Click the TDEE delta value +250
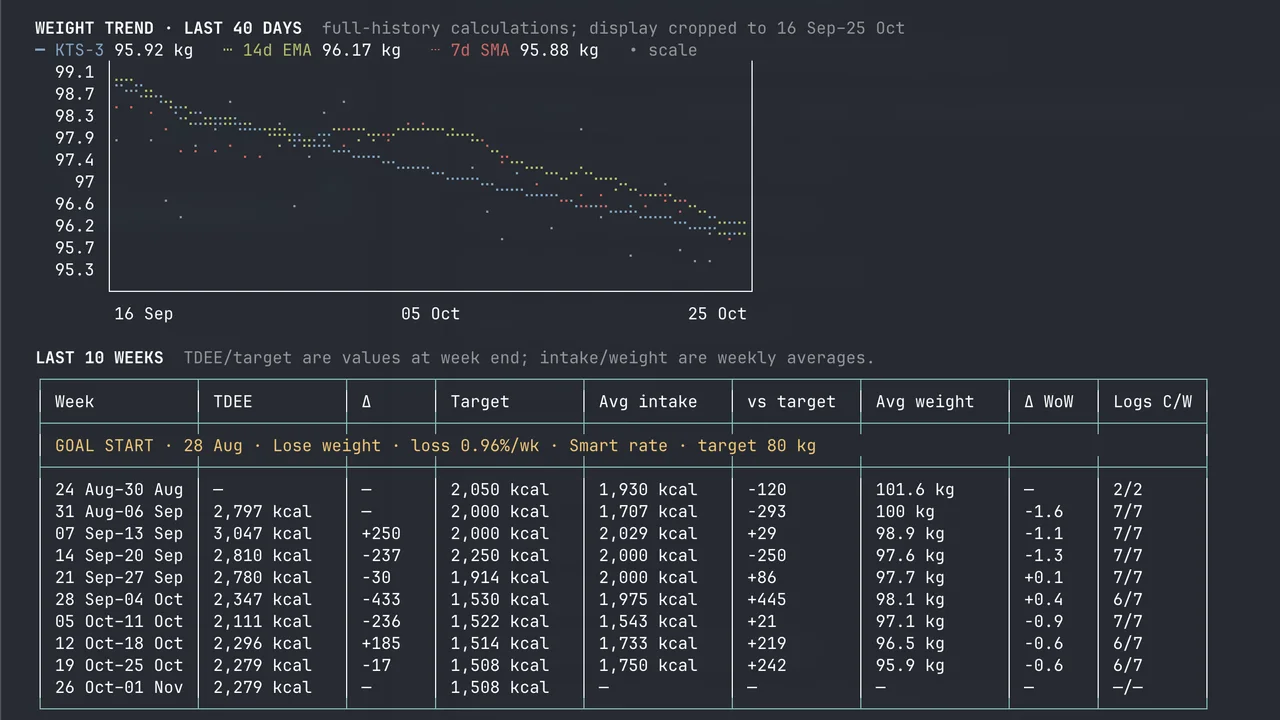The width and height of the screenshot is (1280, 720). click(x=381, y=534)
